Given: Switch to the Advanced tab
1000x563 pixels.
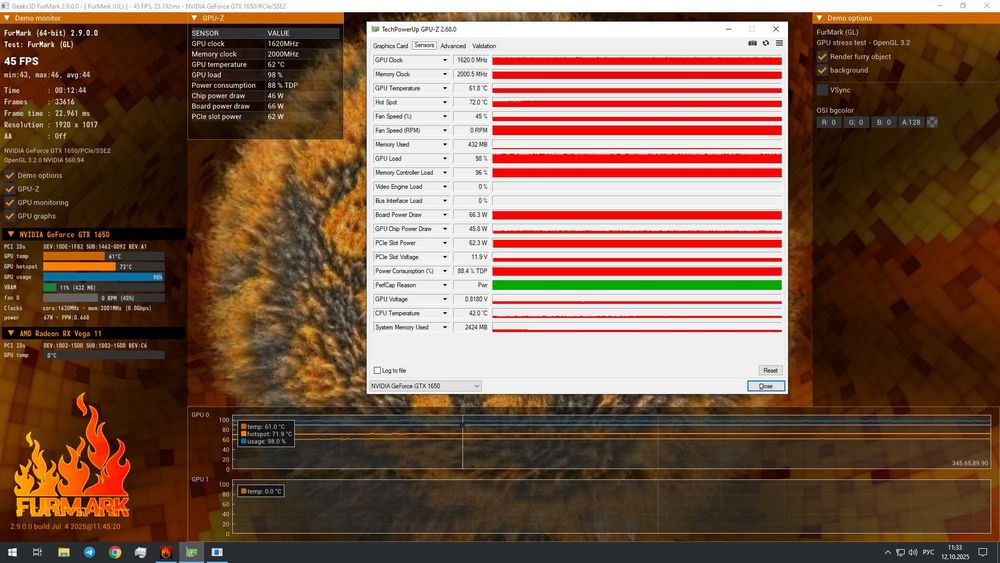Looking at the screenshot, I should [453, 46].
